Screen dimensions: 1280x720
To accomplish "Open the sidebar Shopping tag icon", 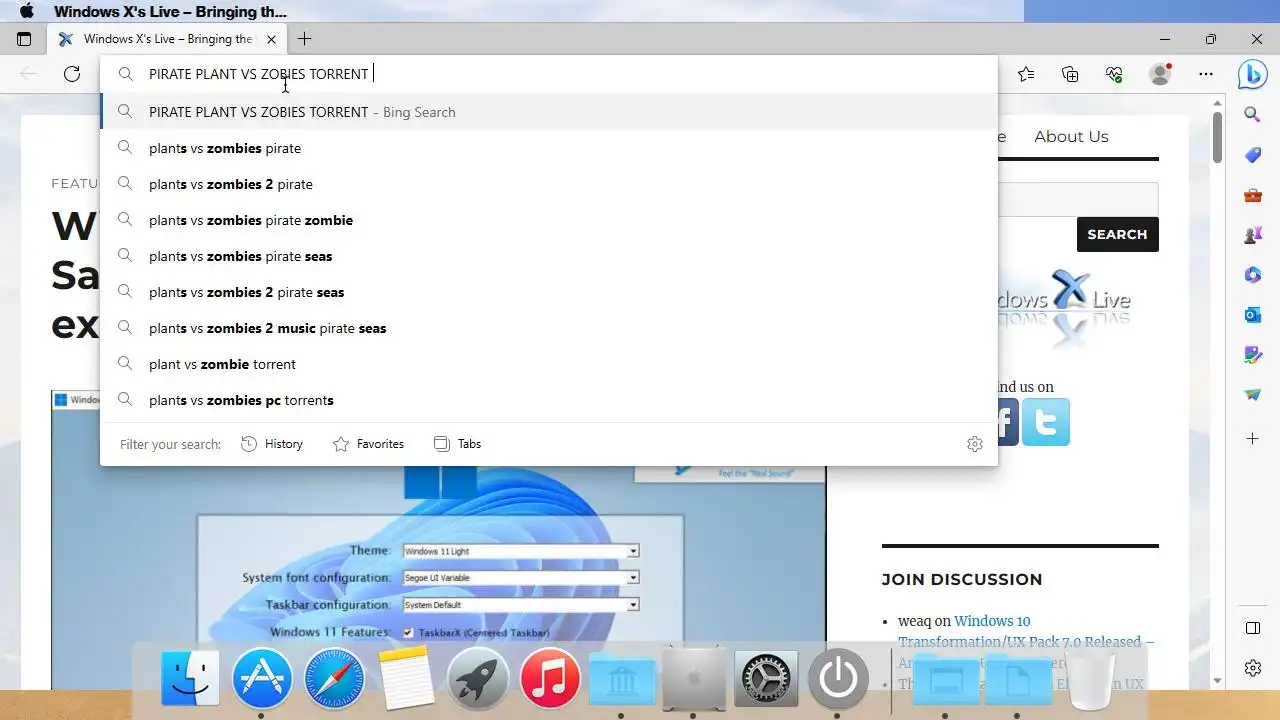I will click(x=1252, y=155).
